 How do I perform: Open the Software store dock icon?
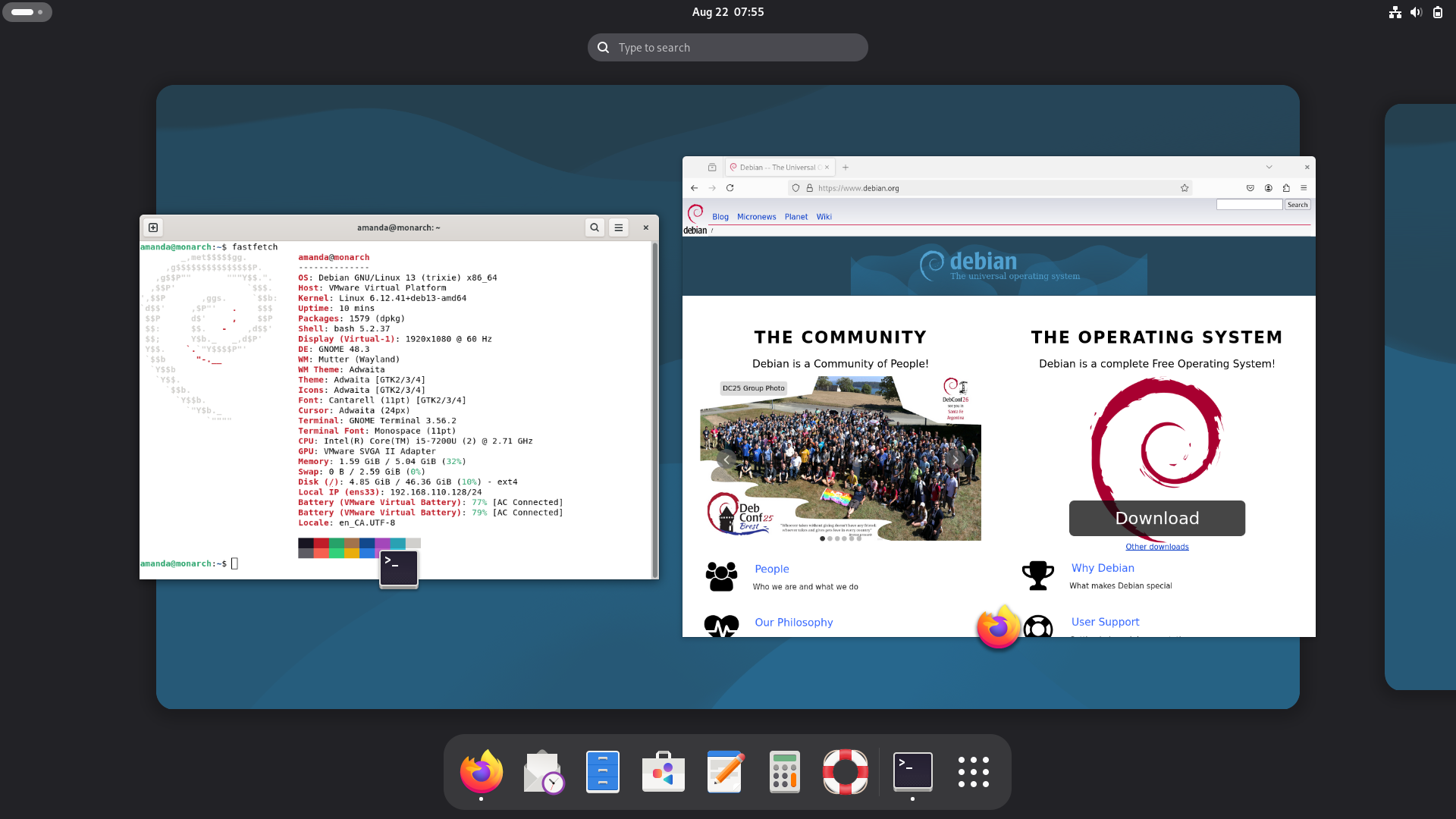664,772
